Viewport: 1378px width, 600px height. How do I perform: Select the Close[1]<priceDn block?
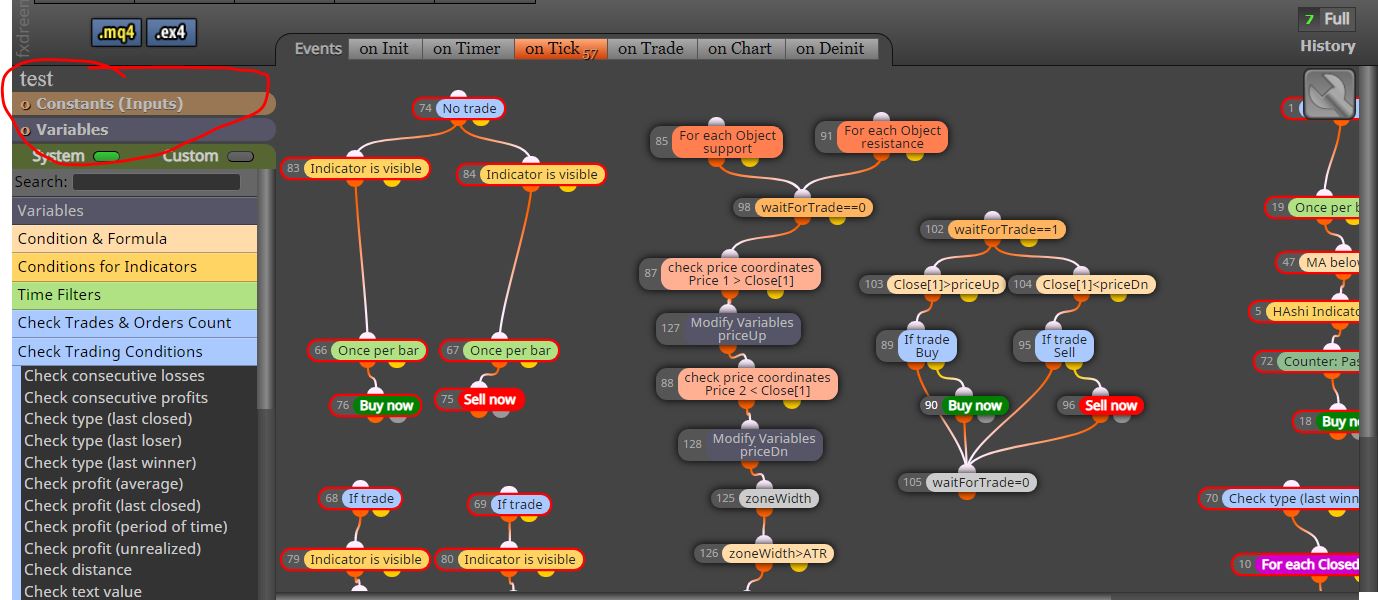(1082, 285)
